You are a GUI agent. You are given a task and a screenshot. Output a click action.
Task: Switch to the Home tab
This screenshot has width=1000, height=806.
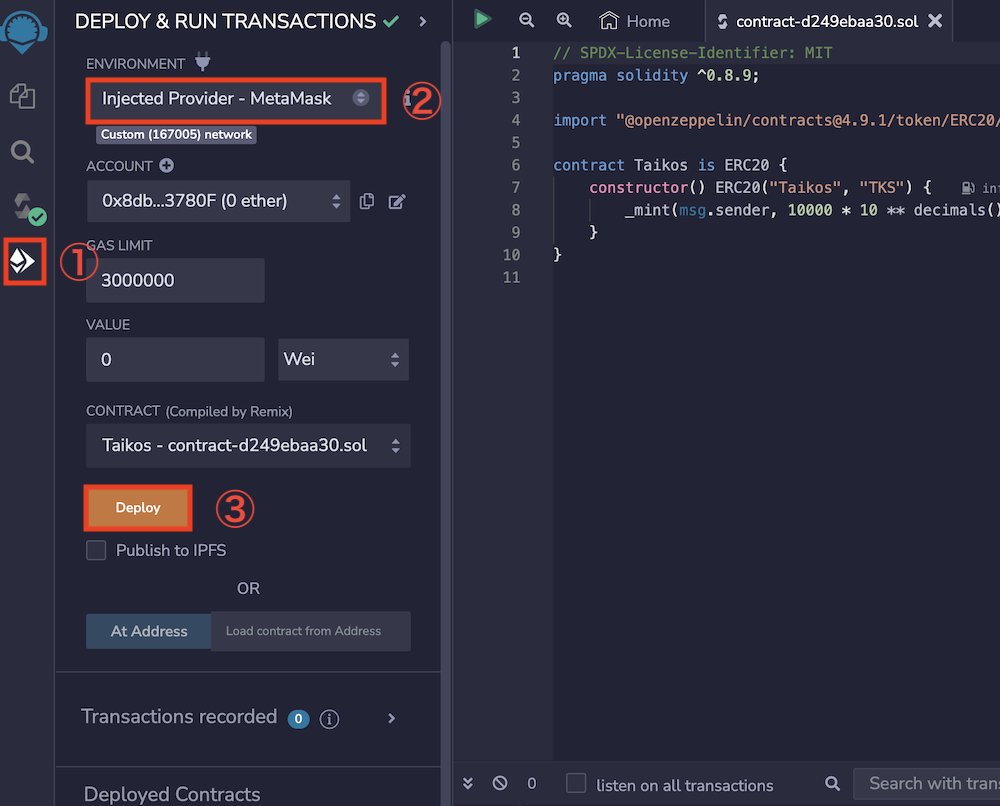coord(635,21)
